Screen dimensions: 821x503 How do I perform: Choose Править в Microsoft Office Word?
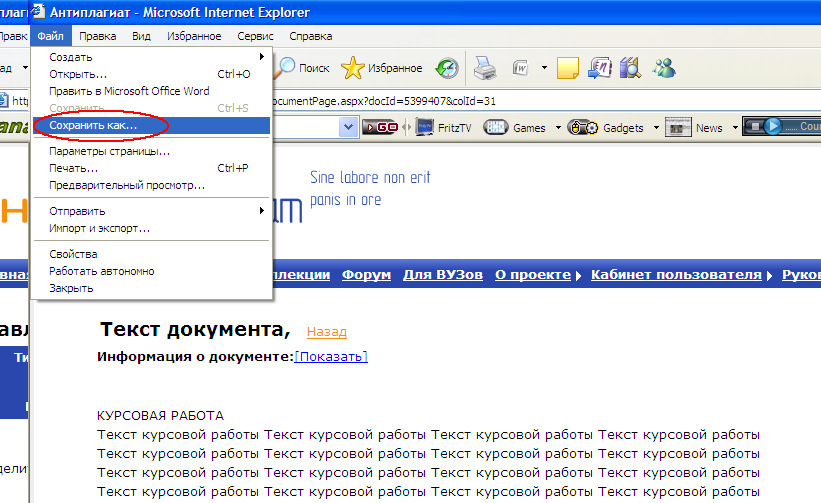click(151, 91)
